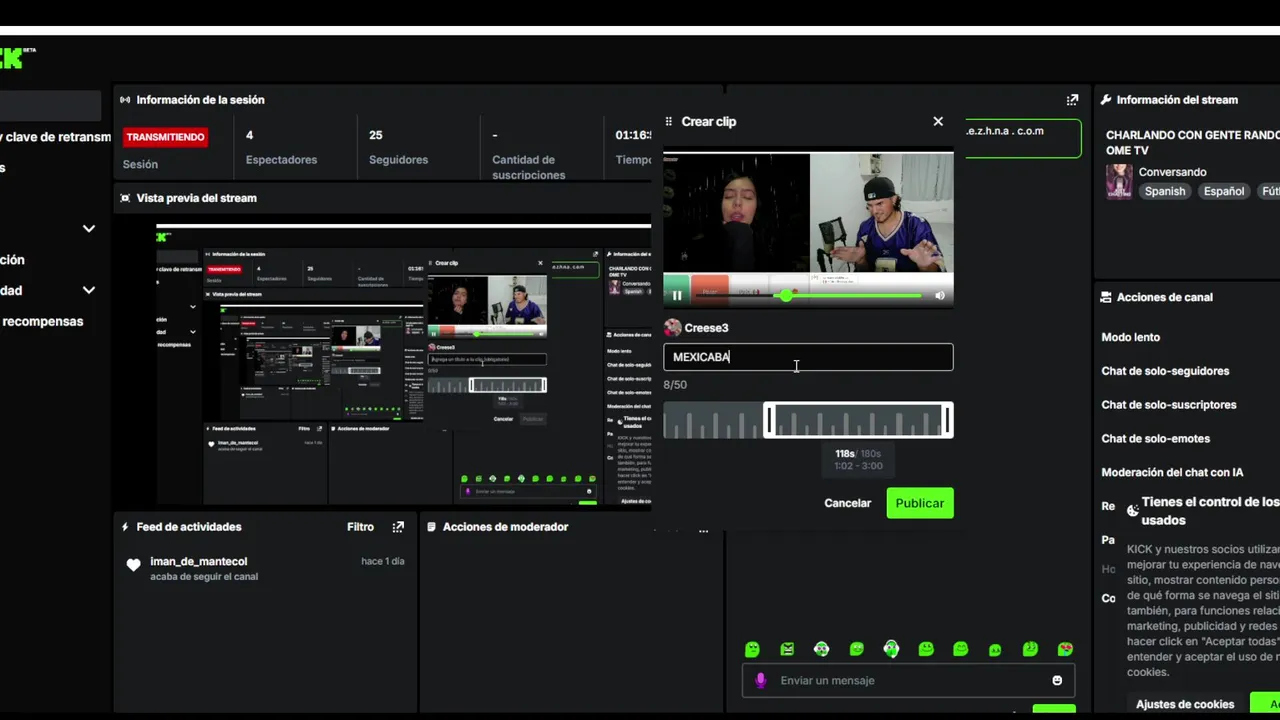Click the Modo lento label
The width and height of the screenshot is (1280, 720).
[x=1131, y=337]
